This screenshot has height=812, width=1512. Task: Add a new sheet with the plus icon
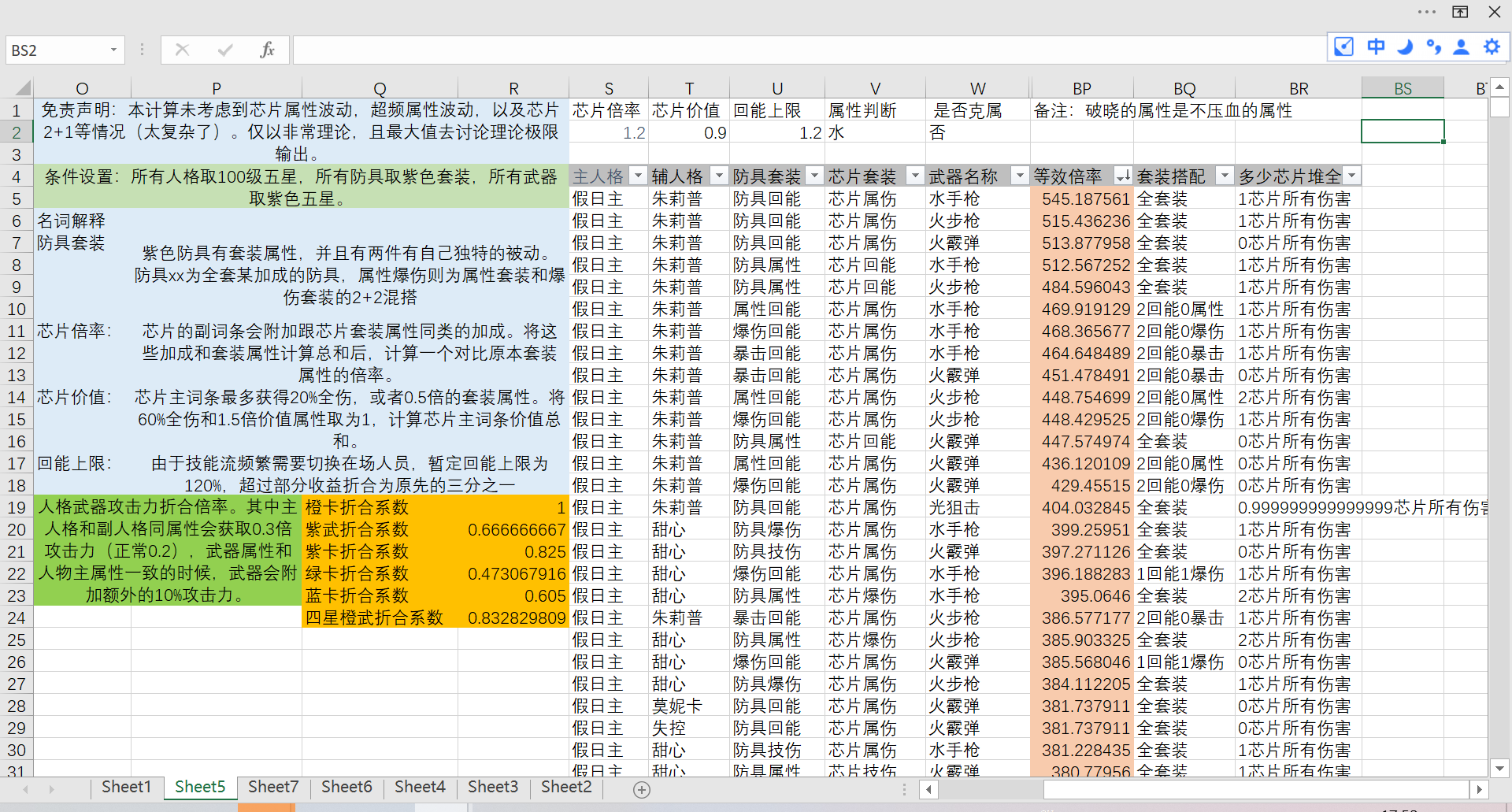point(642,789)
